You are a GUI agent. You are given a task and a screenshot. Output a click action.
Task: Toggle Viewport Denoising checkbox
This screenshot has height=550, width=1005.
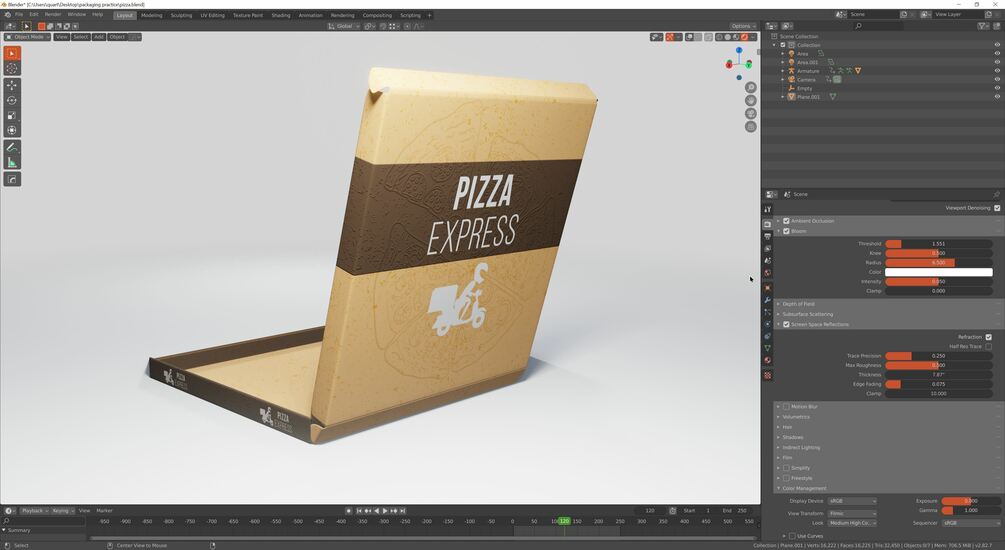pos(997,208)
